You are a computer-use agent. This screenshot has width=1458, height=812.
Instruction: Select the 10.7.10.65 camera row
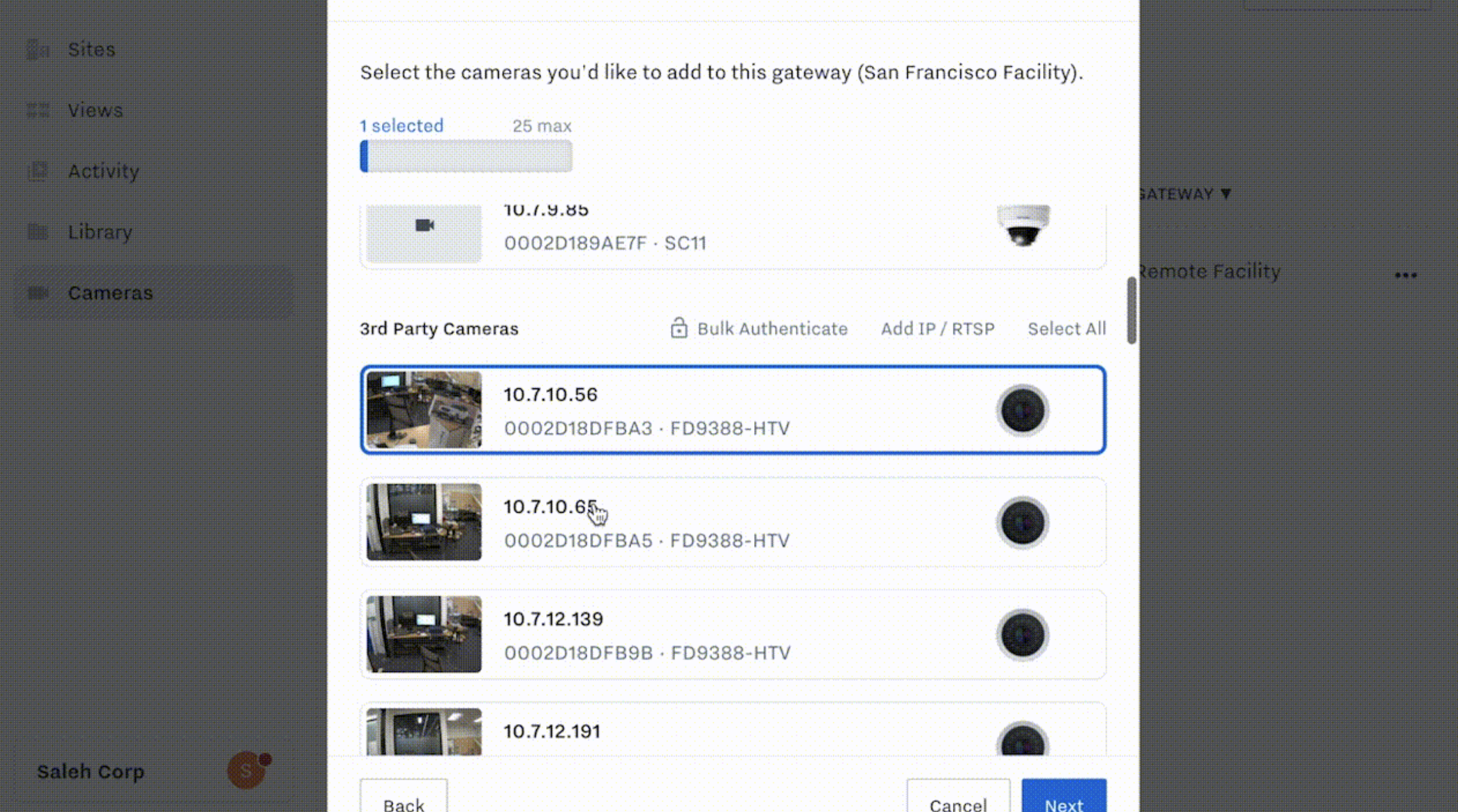(733, 522)
